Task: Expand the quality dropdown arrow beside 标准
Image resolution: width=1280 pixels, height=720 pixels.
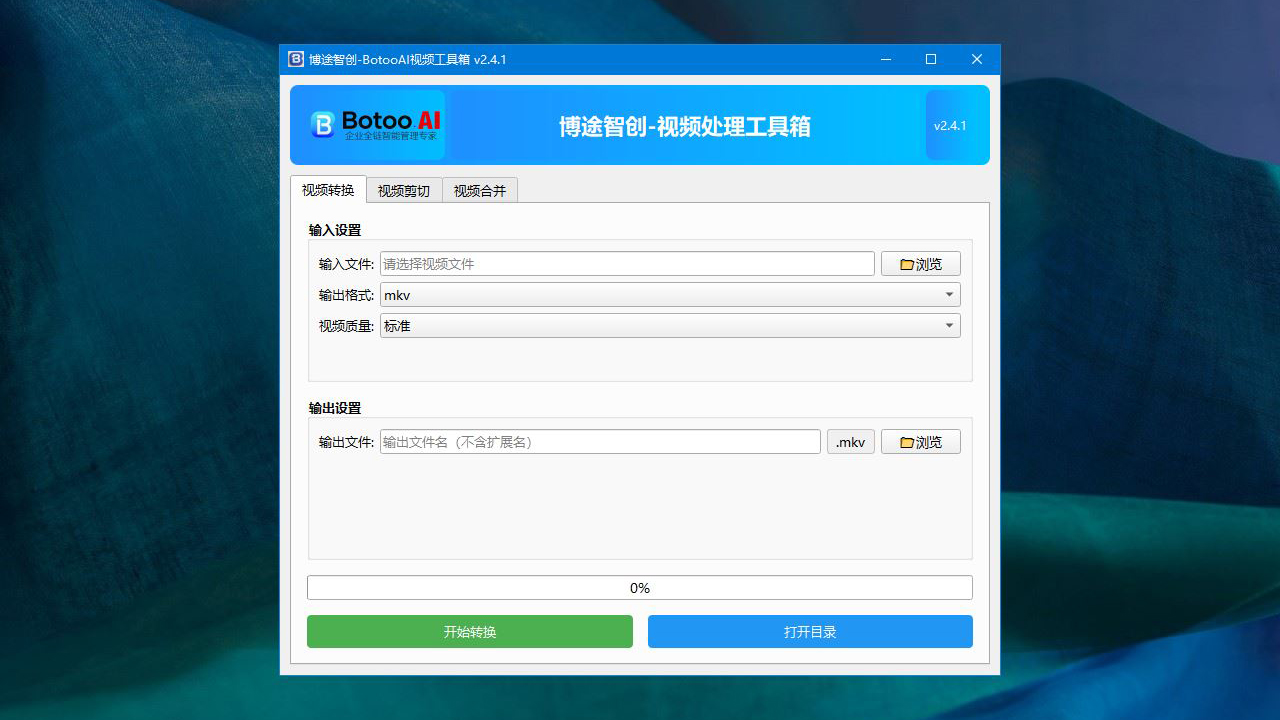Action: (x=948, y=325)
